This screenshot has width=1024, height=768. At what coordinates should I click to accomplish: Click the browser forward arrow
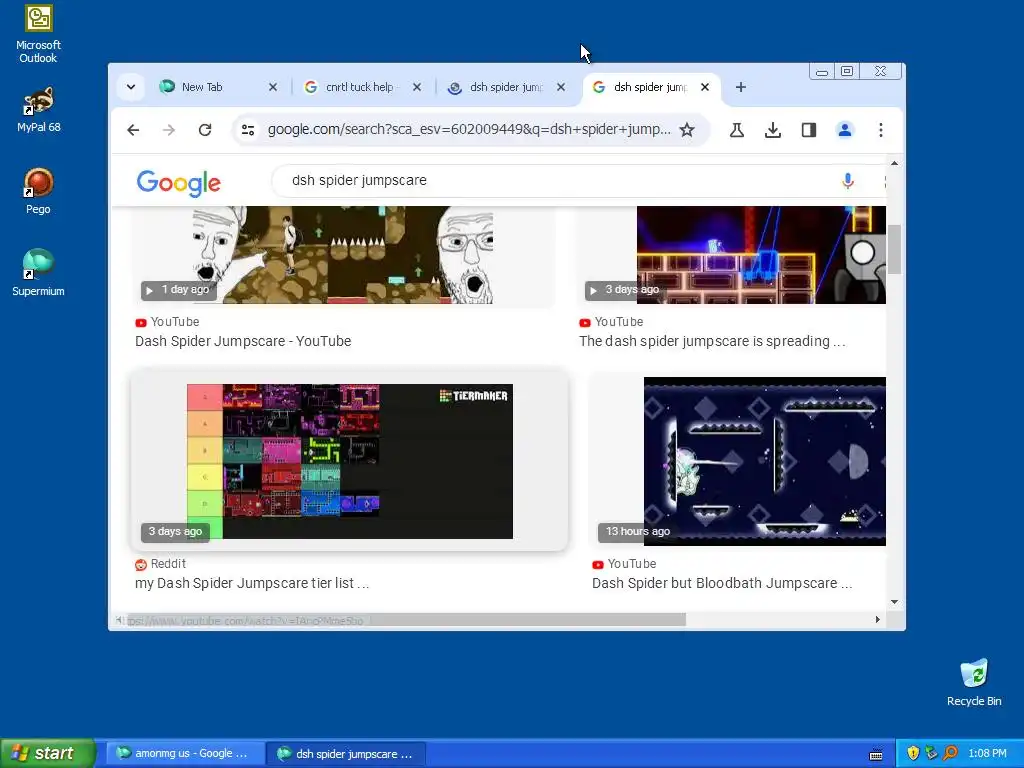tap(169, 130)
